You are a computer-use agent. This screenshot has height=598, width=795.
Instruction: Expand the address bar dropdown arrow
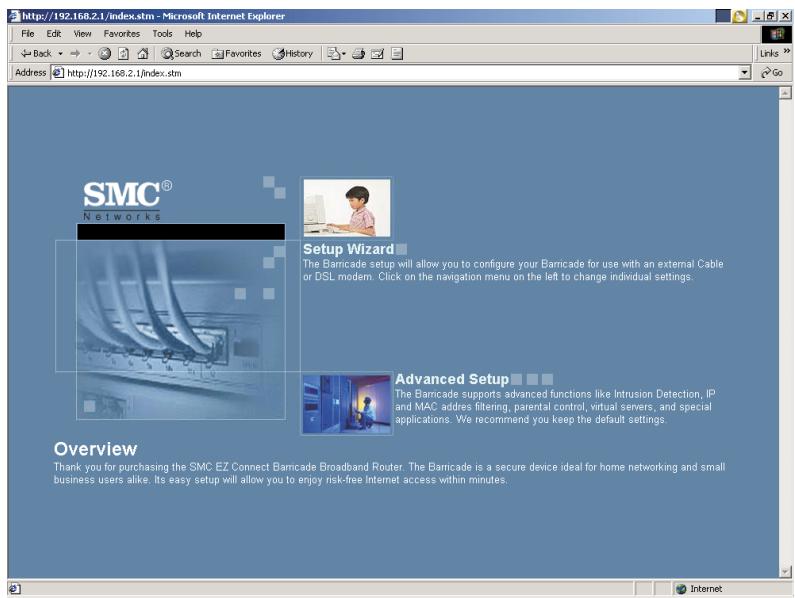coord(744,73)
